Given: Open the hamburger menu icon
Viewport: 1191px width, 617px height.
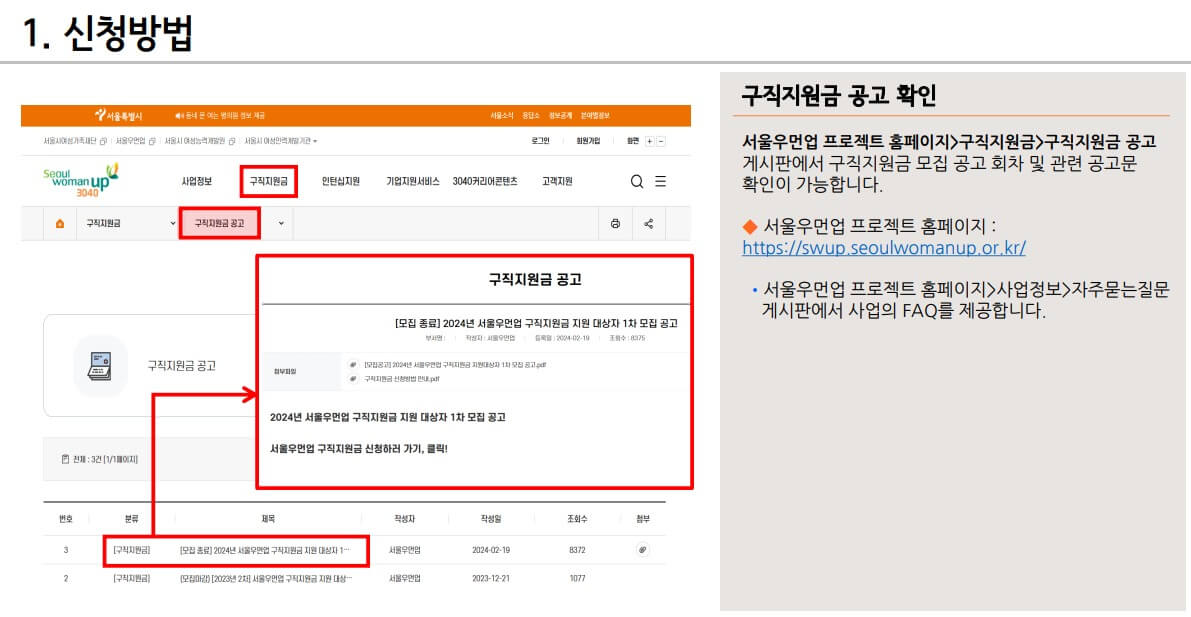Looking at the screenshot, I should (x=661, y=182).
